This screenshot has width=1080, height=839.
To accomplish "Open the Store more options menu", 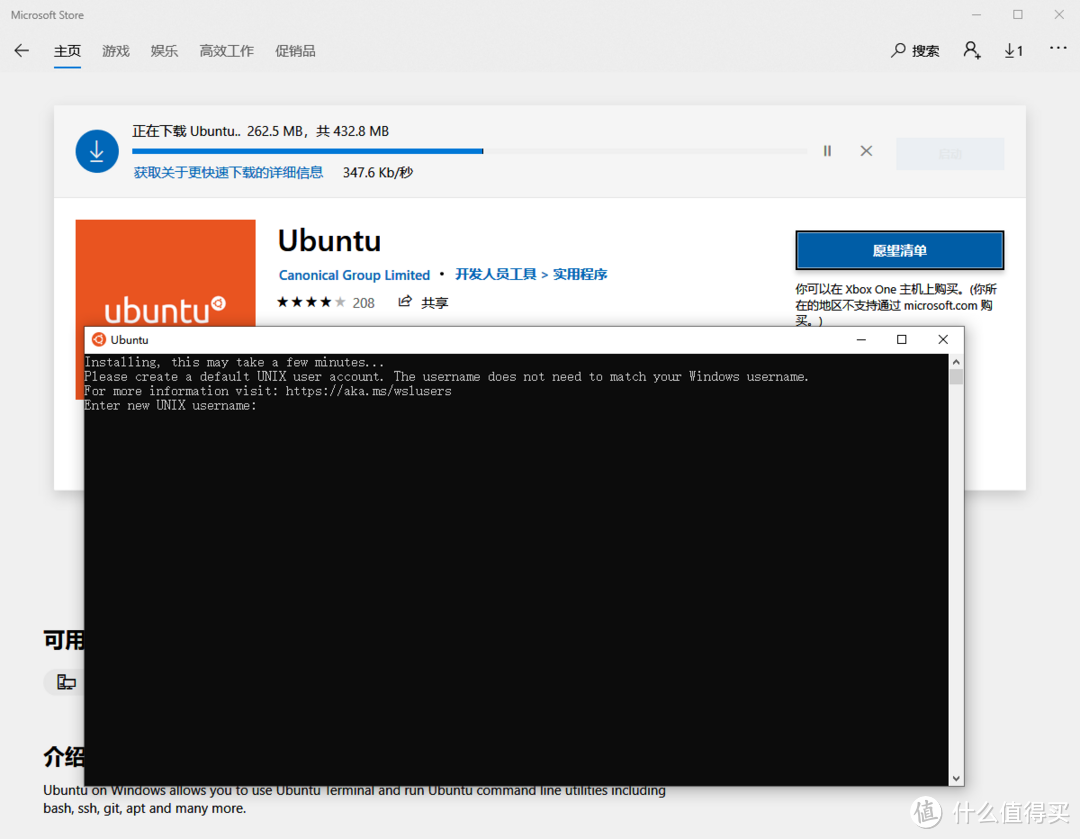I will coord(1058,48).
